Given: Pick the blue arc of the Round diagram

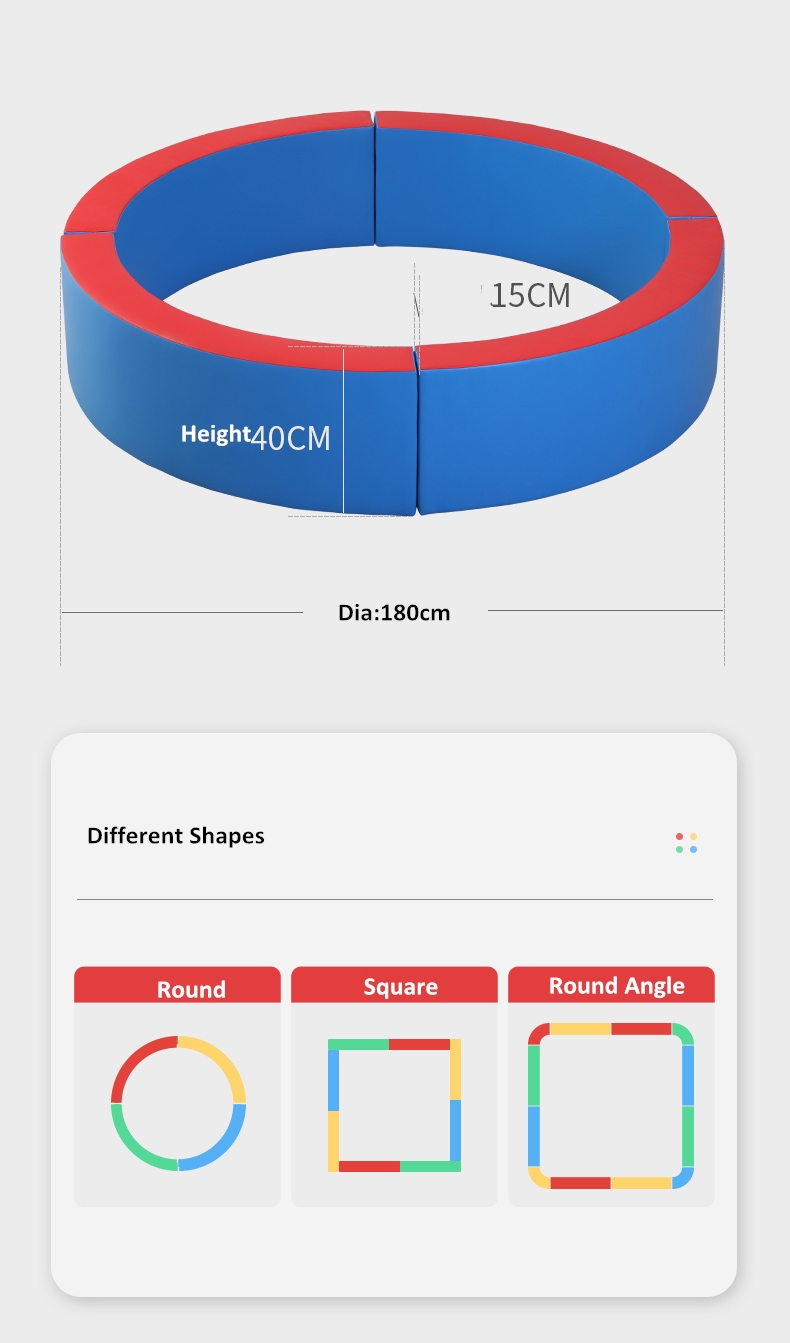Looking at the screenshot, I should click(x=221, y=1149).
